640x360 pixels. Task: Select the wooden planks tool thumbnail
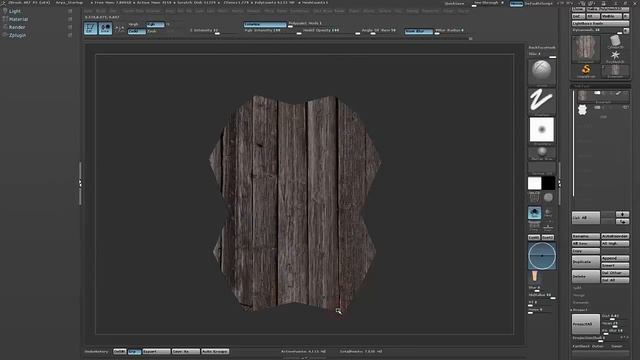coord(586,49)
